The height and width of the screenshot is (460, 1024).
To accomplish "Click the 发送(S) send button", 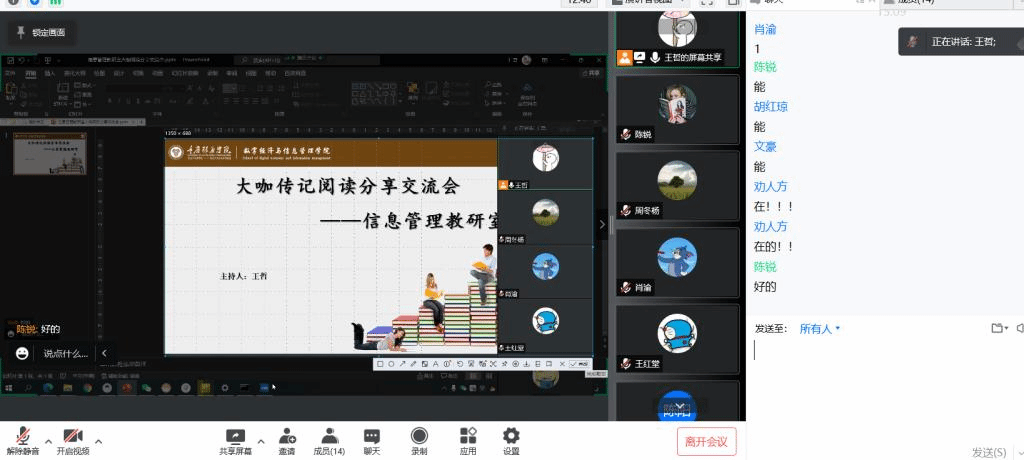I will click(x=988, y=452).
